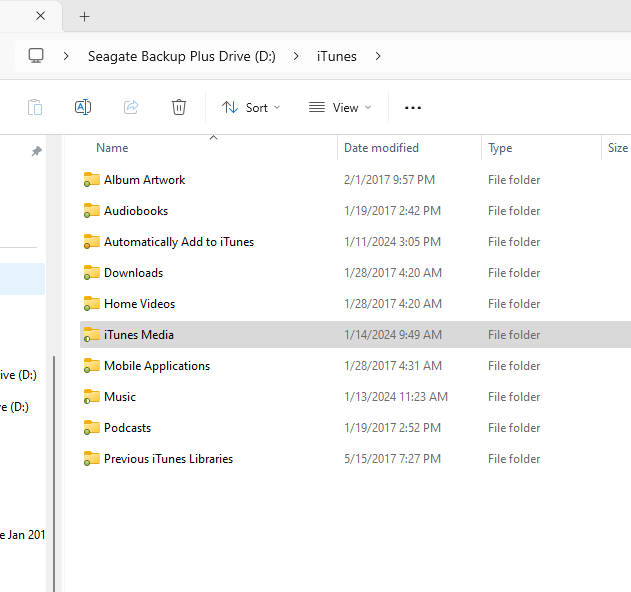Click Seagate Backup Plus Drive (D:) breadcrumb
Image resolution: width=631 pixels, height=592 pixels.
tap(181, 56)
